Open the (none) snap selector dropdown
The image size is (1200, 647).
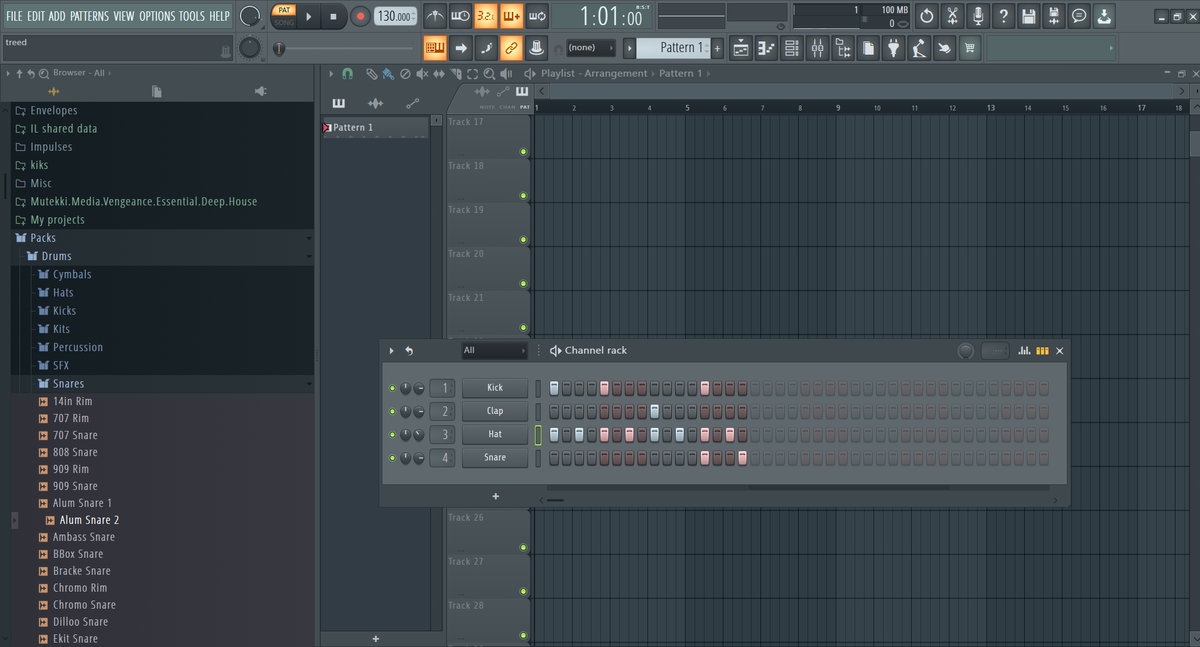590,47
